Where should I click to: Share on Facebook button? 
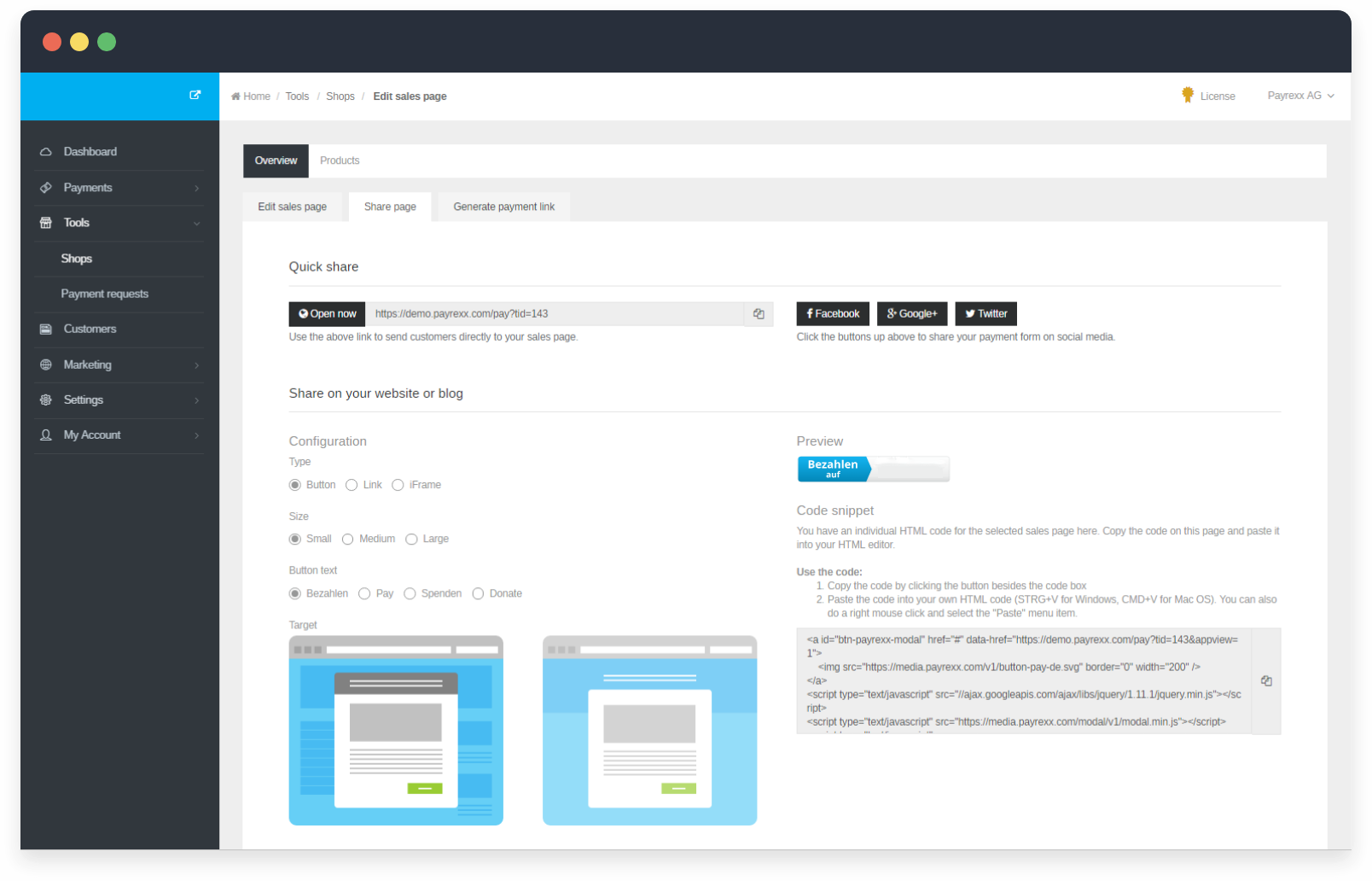point(834,314)
